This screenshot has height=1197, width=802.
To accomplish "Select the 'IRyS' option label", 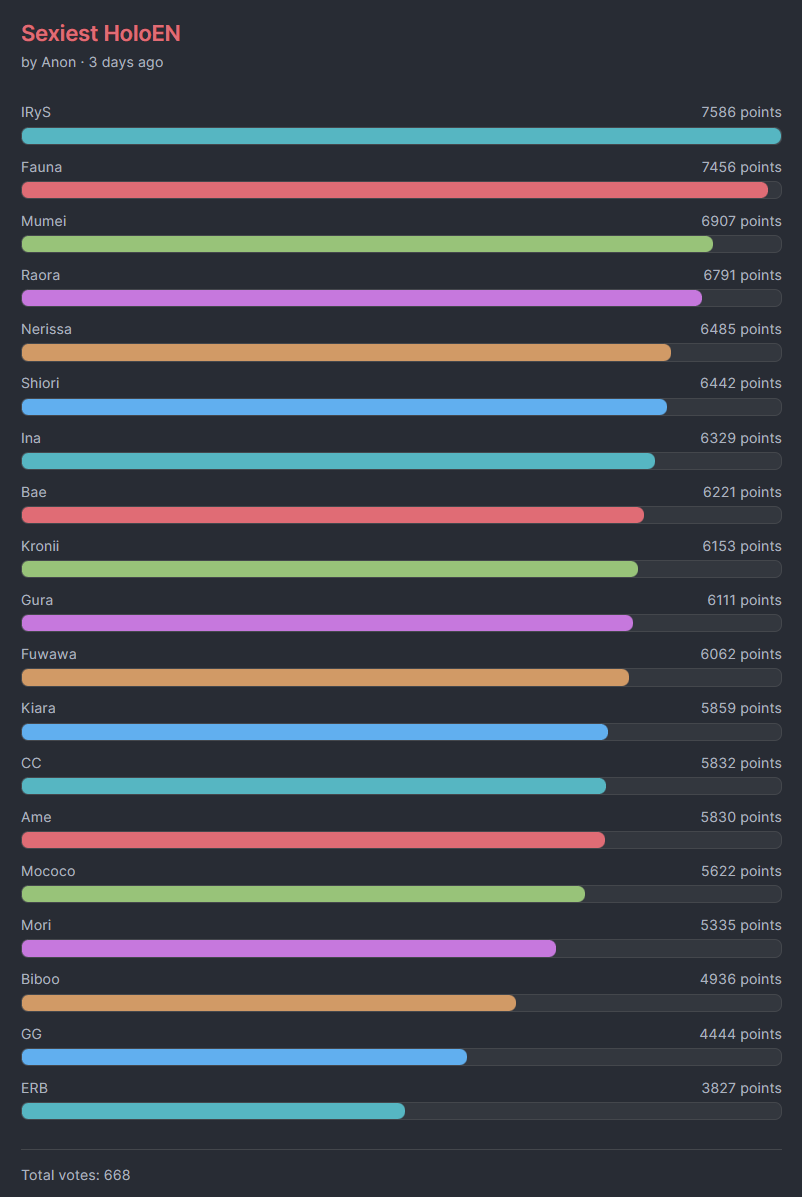I will coord(36,113).
